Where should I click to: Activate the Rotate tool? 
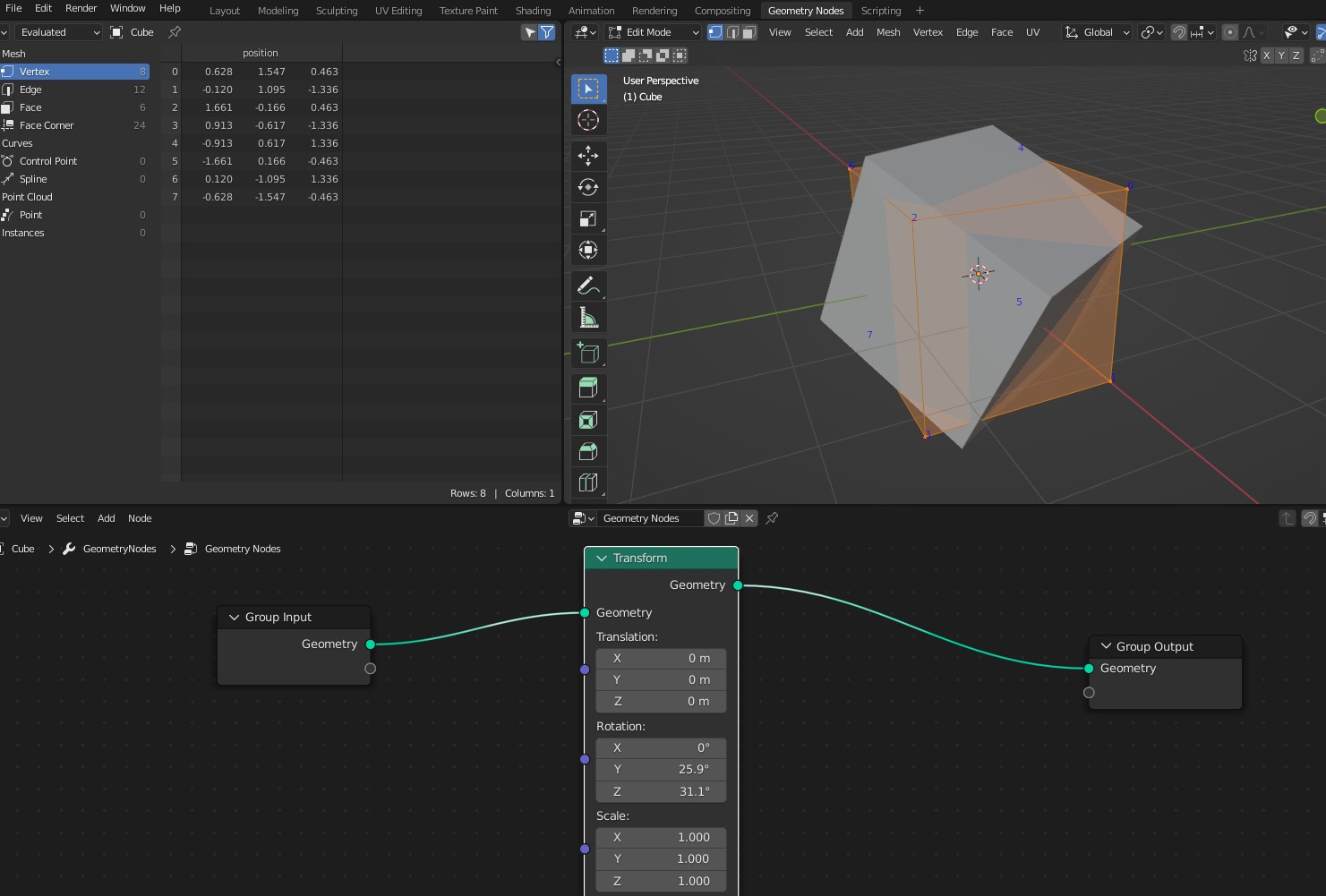point(588,187)
